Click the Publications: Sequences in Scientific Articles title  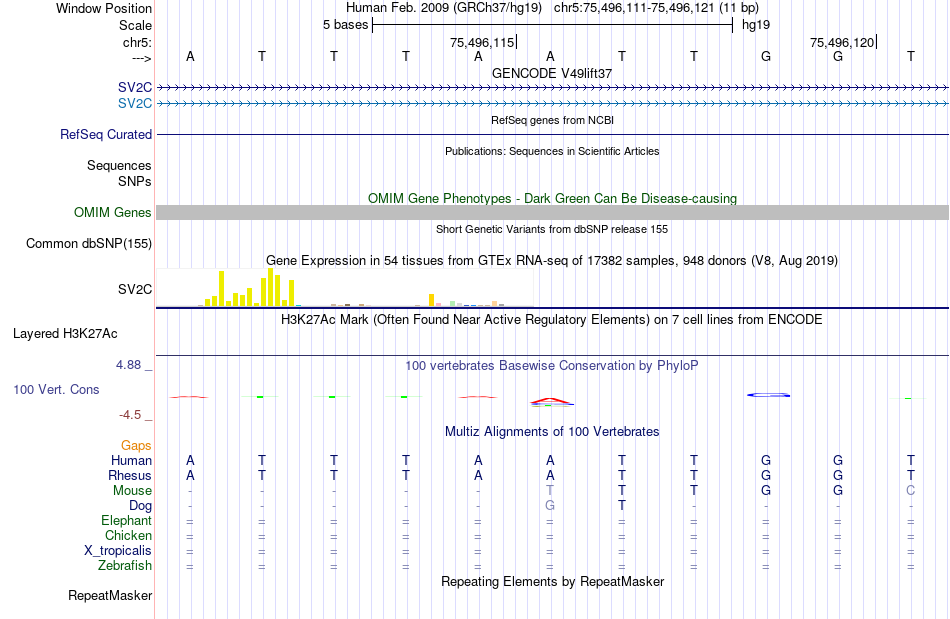click(x=552, y=151)
